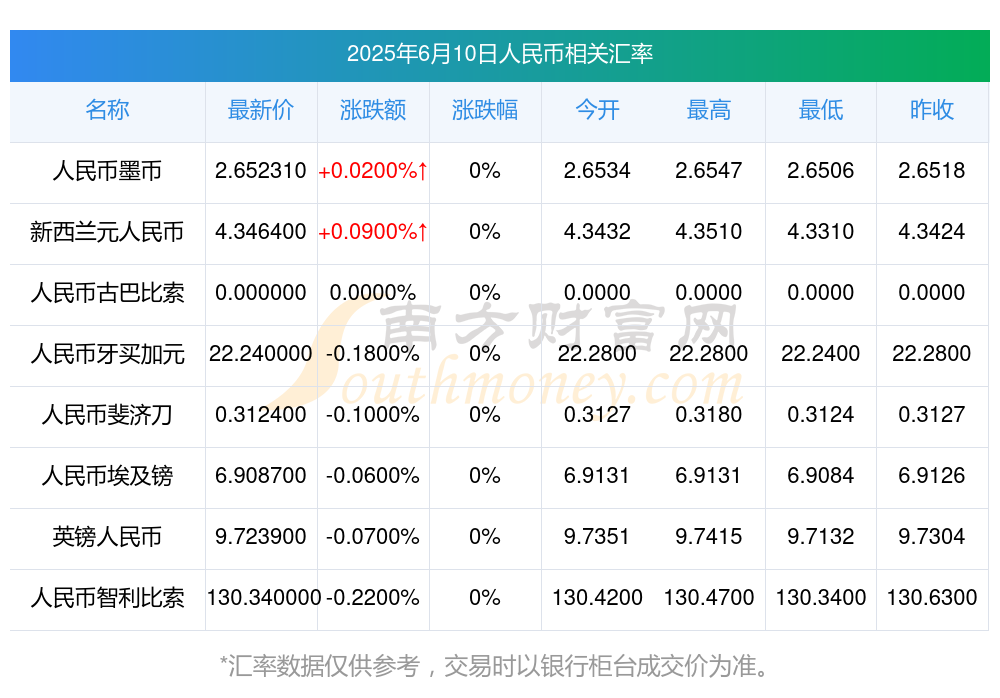Click latest price 2.652310
The image size is (1000, 698).
(261, 170)
